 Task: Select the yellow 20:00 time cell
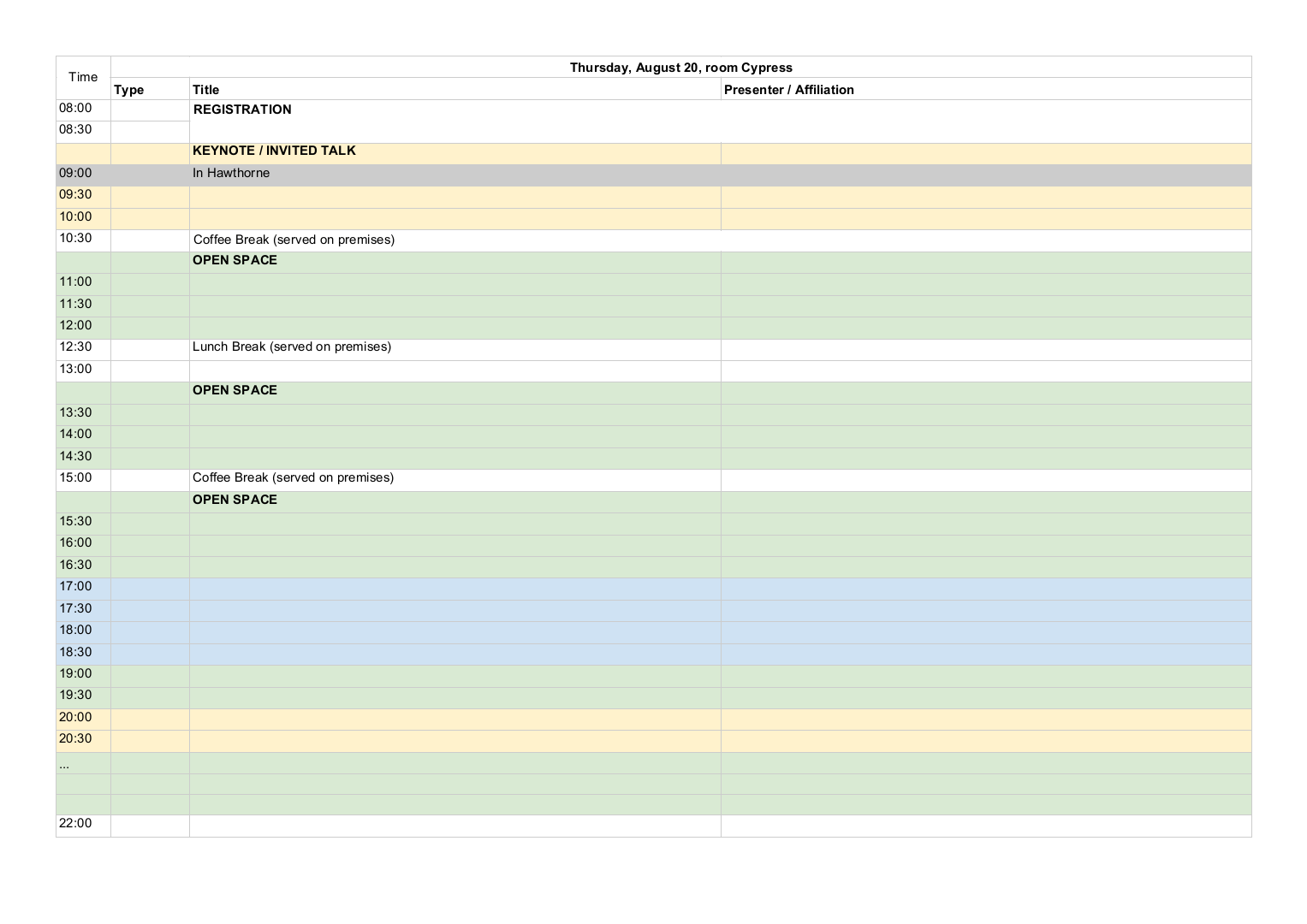(x=75, y=718)
